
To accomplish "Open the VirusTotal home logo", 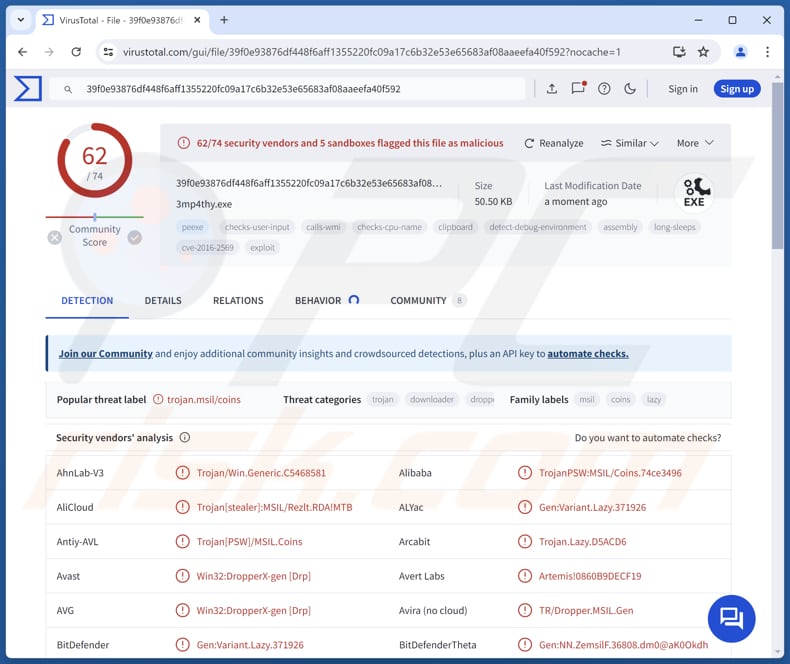I will point(28,89).
